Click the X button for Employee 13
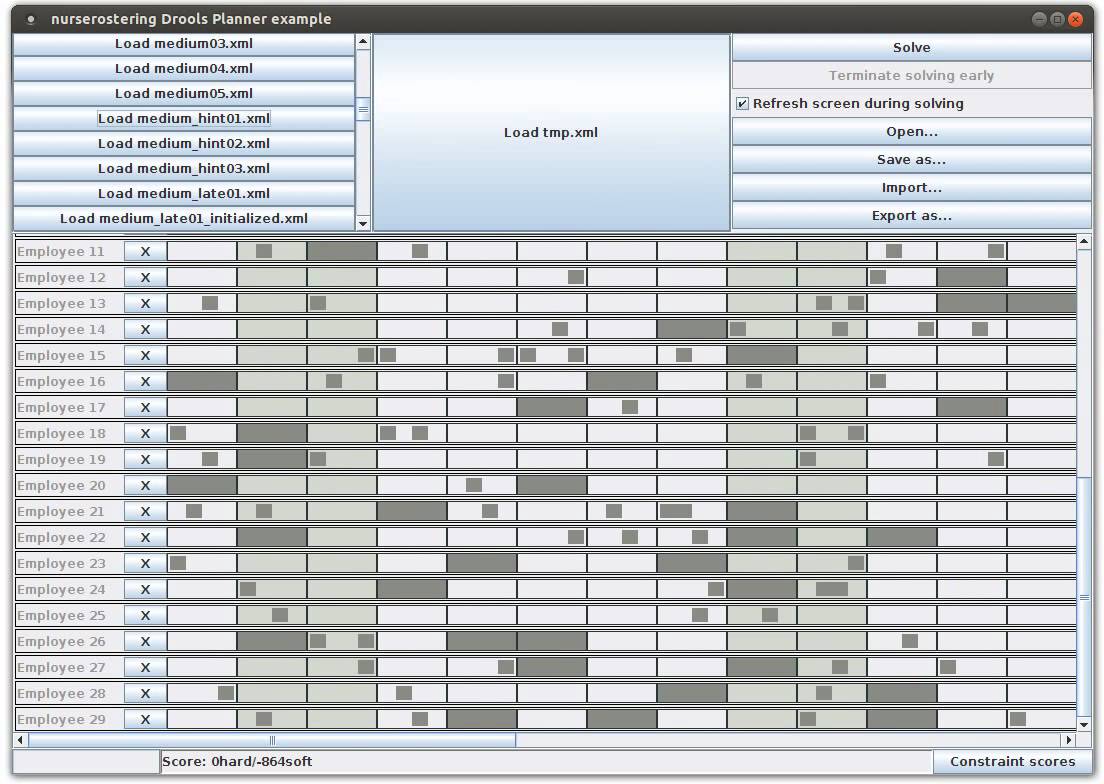The width and height of the screenshot is (1104, 784). (145, 303)
